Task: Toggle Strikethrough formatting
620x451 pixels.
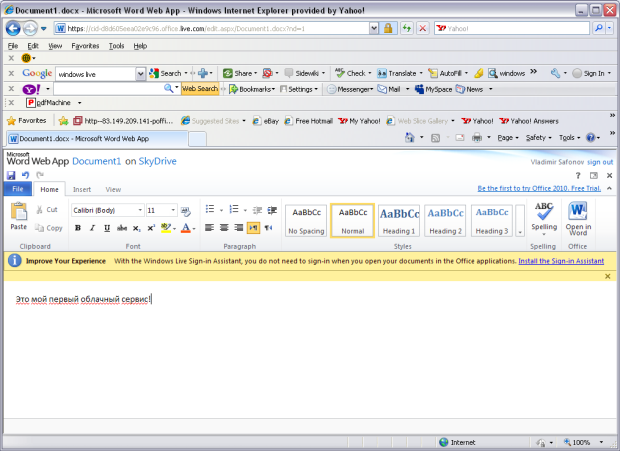Action: point(122,228)
